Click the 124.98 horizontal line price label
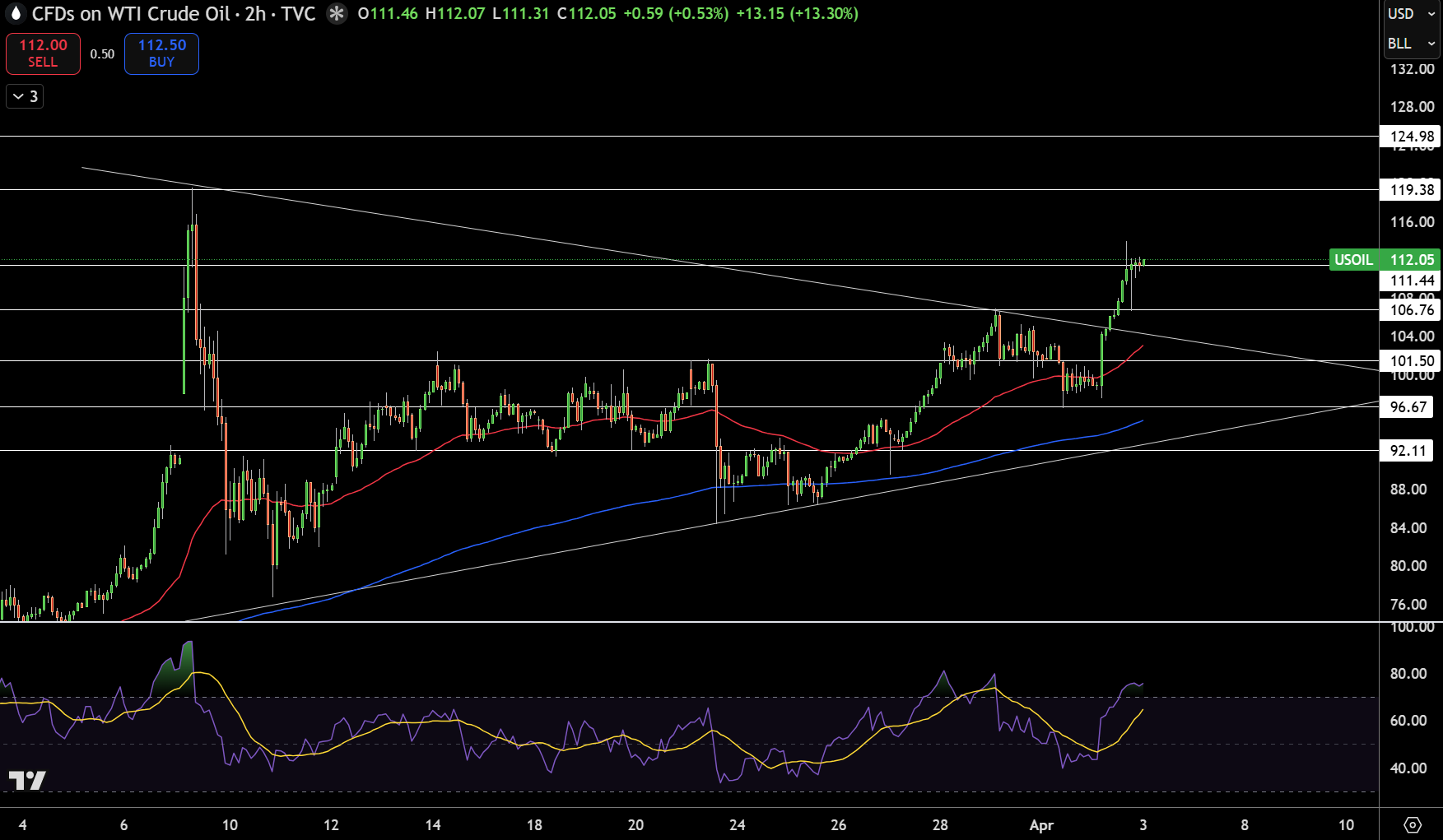1443x840 pixels. 1410,137
